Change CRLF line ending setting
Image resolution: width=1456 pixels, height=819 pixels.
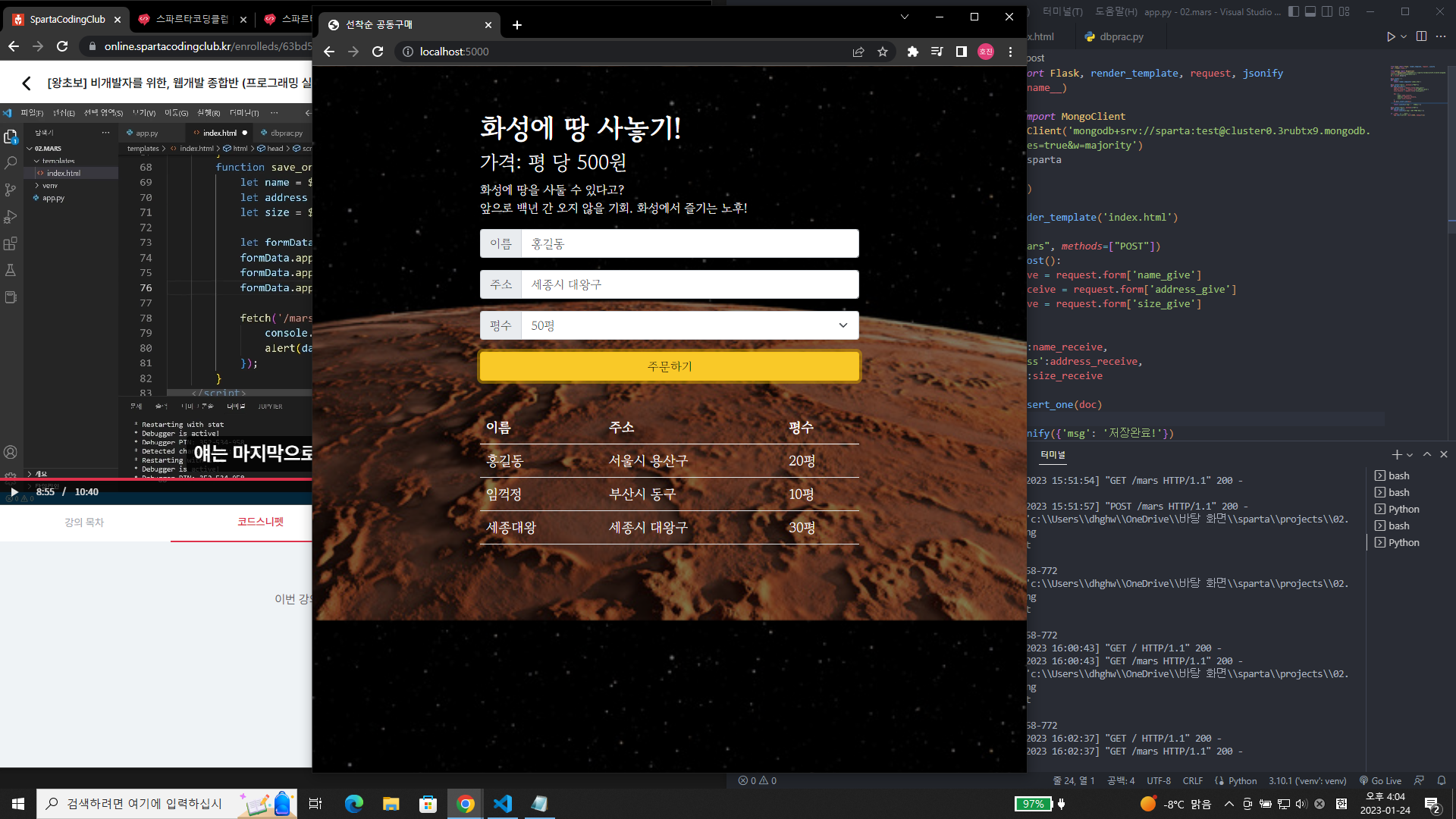(1192, 780)
